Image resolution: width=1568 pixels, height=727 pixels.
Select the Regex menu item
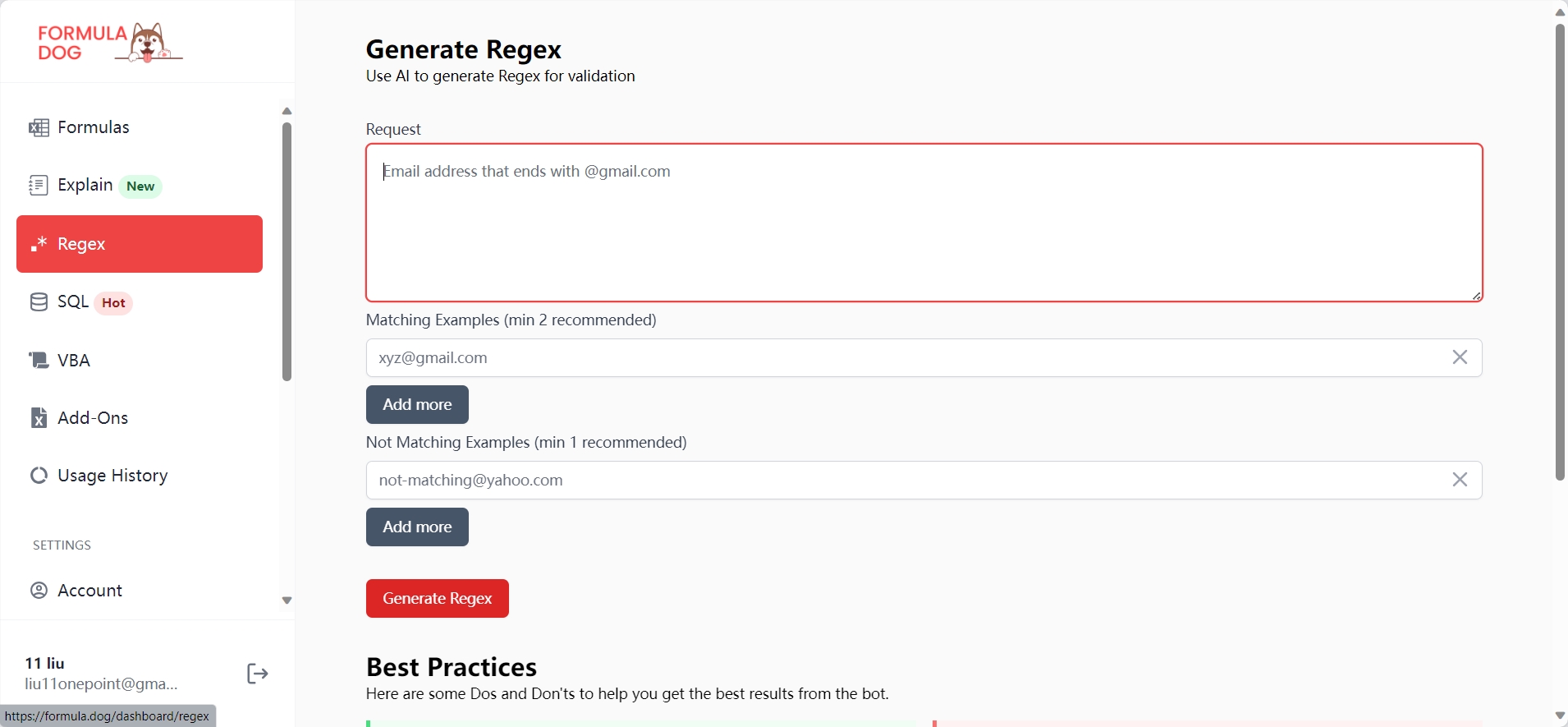coord(140,244)
